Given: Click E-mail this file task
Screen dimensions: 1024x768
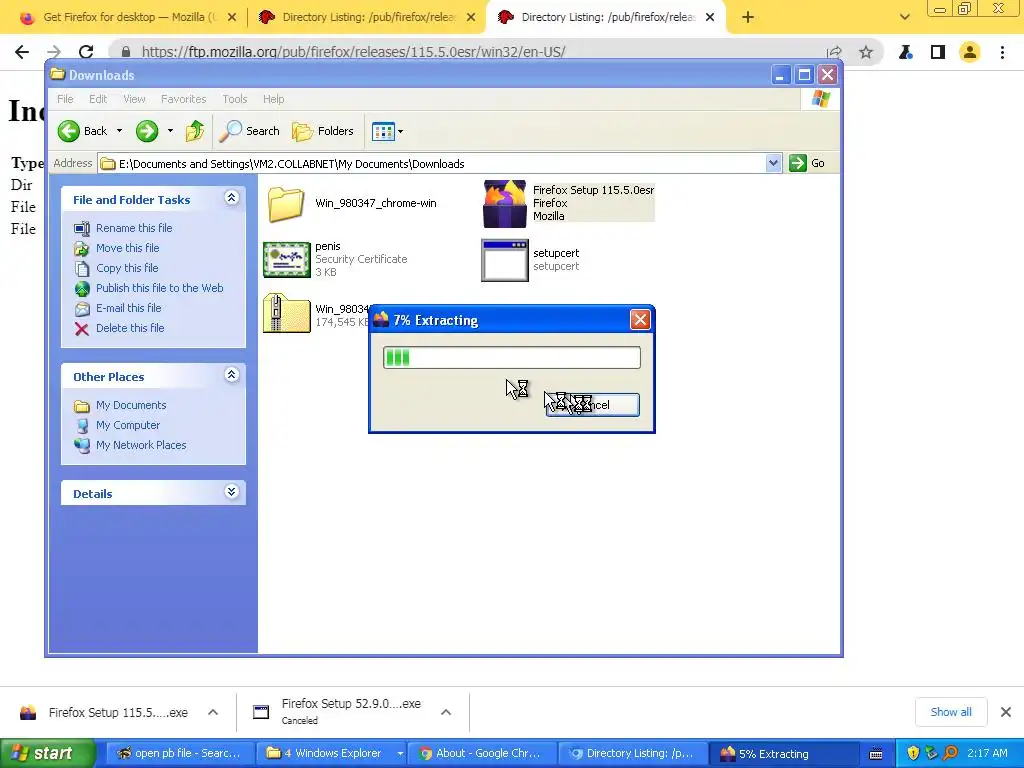Looking at the screenshot, I should [129, 308].
